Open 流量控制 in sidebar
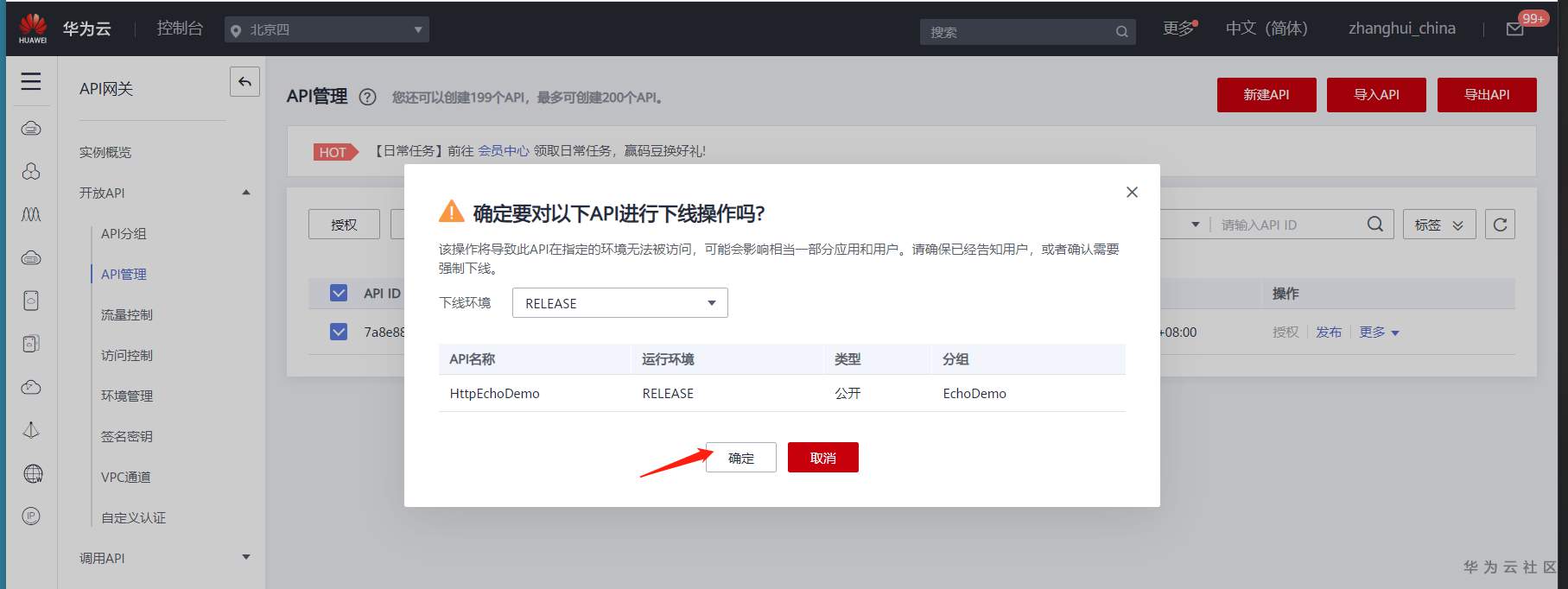Viewport: 1568px width, 589px height. (x=127, y=314)
